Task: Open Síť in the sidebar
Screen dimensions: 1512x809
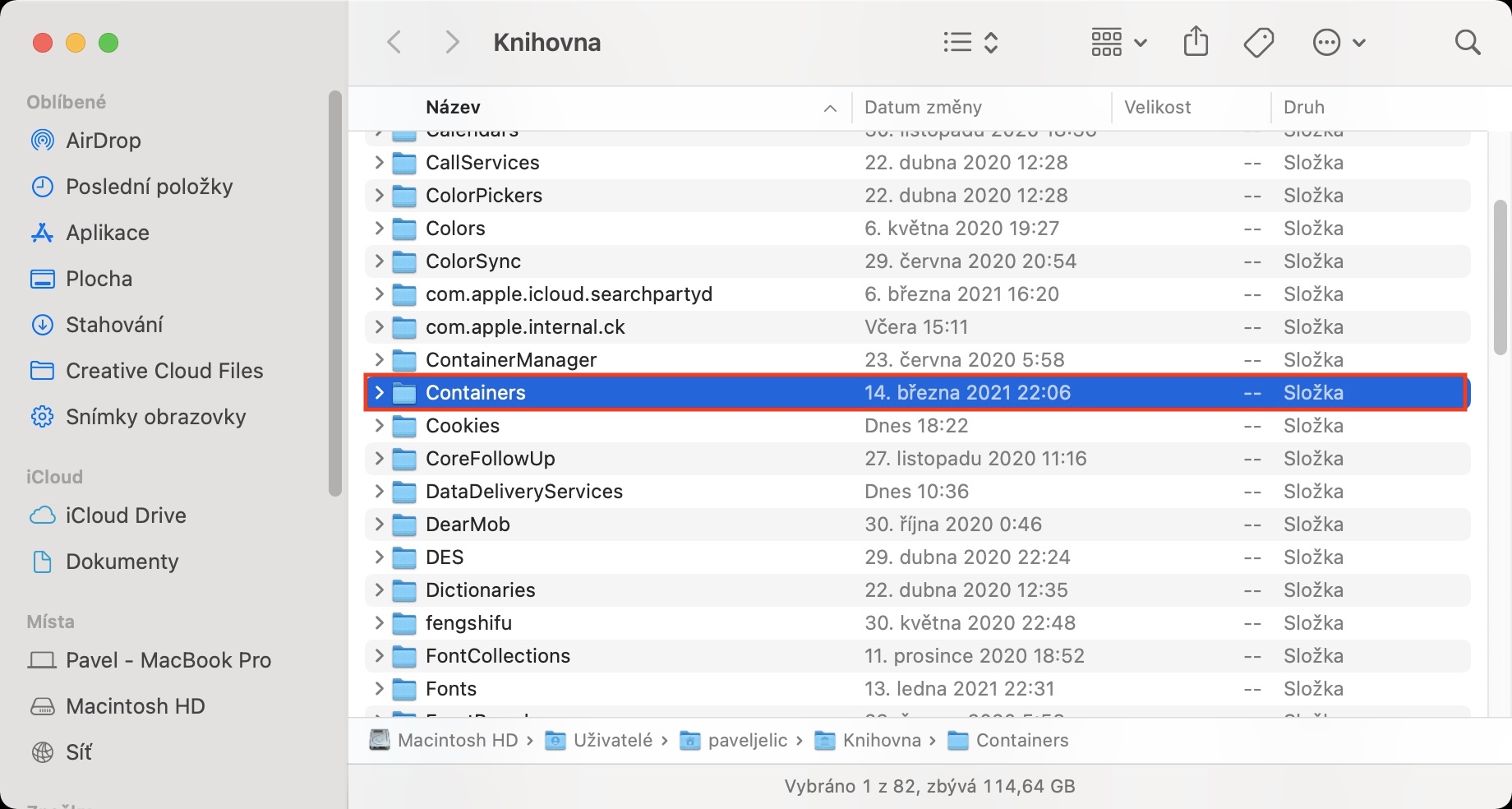Action: 62,752
